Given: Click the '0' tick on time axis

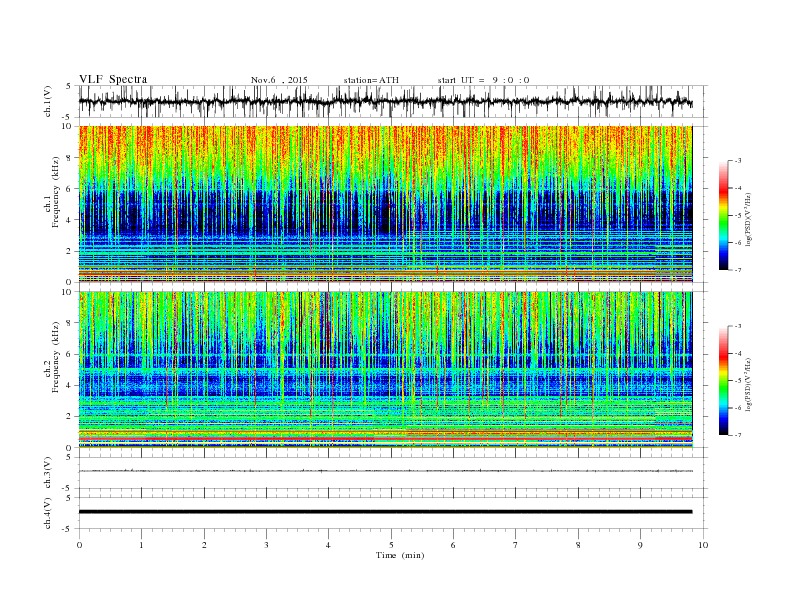Looking at the screenshot, I should (x=79, y=545).
